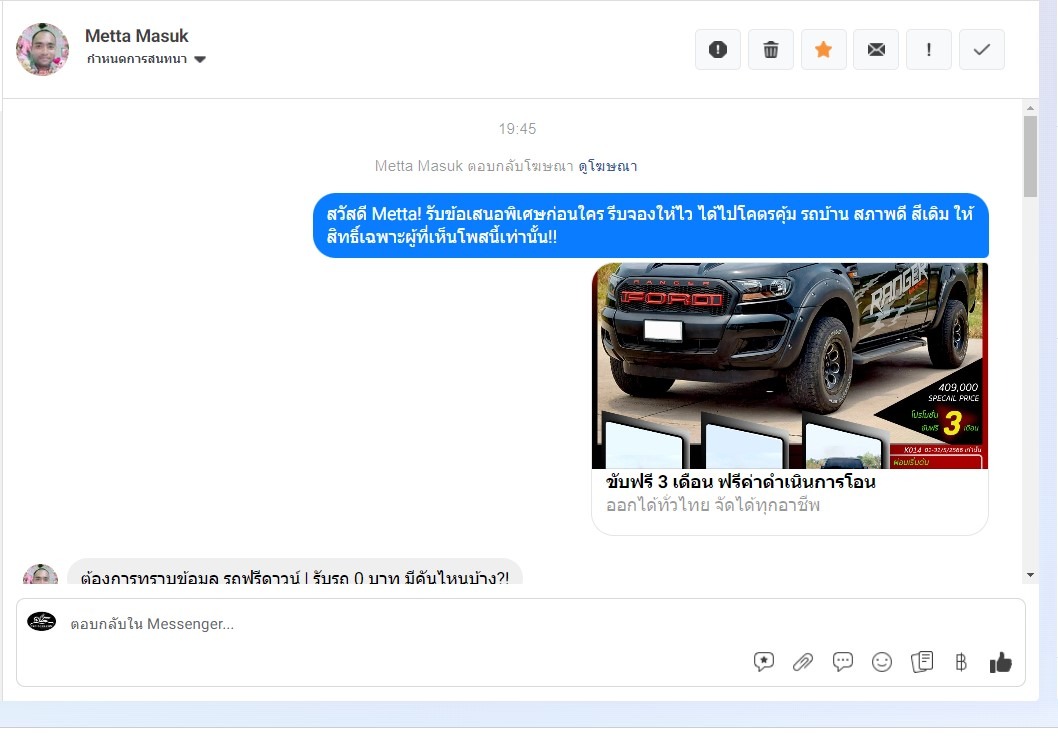
Task: Click the incoming message ต้องการทราบข้อมูล
Action: 294,572
